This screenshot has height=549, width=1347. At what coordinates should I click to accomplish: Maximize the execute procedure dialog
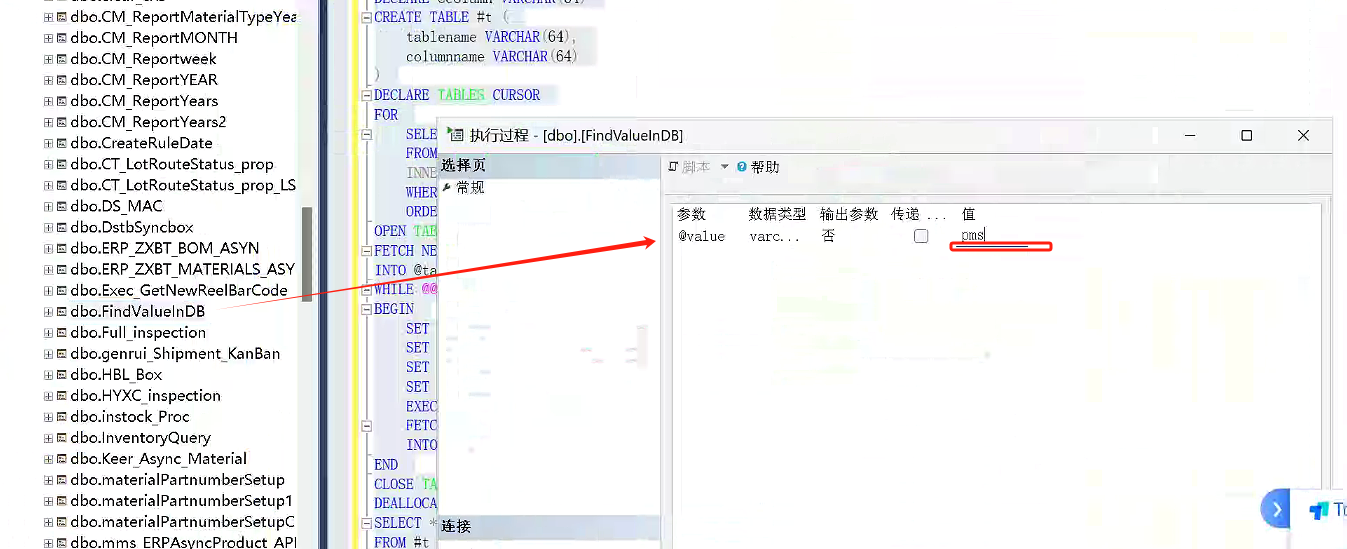point(1246,135)
